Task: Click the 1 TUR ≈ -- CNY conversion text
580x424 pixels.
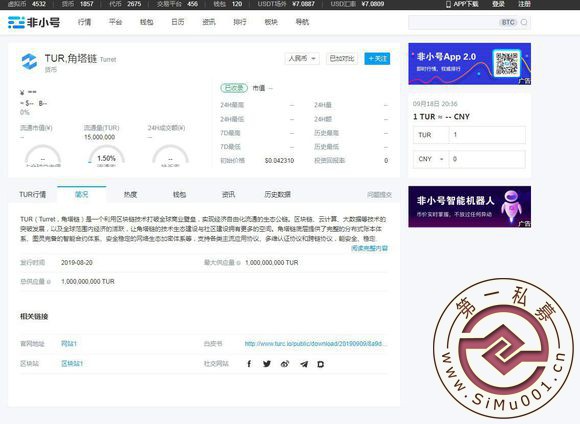Action: 441,117
